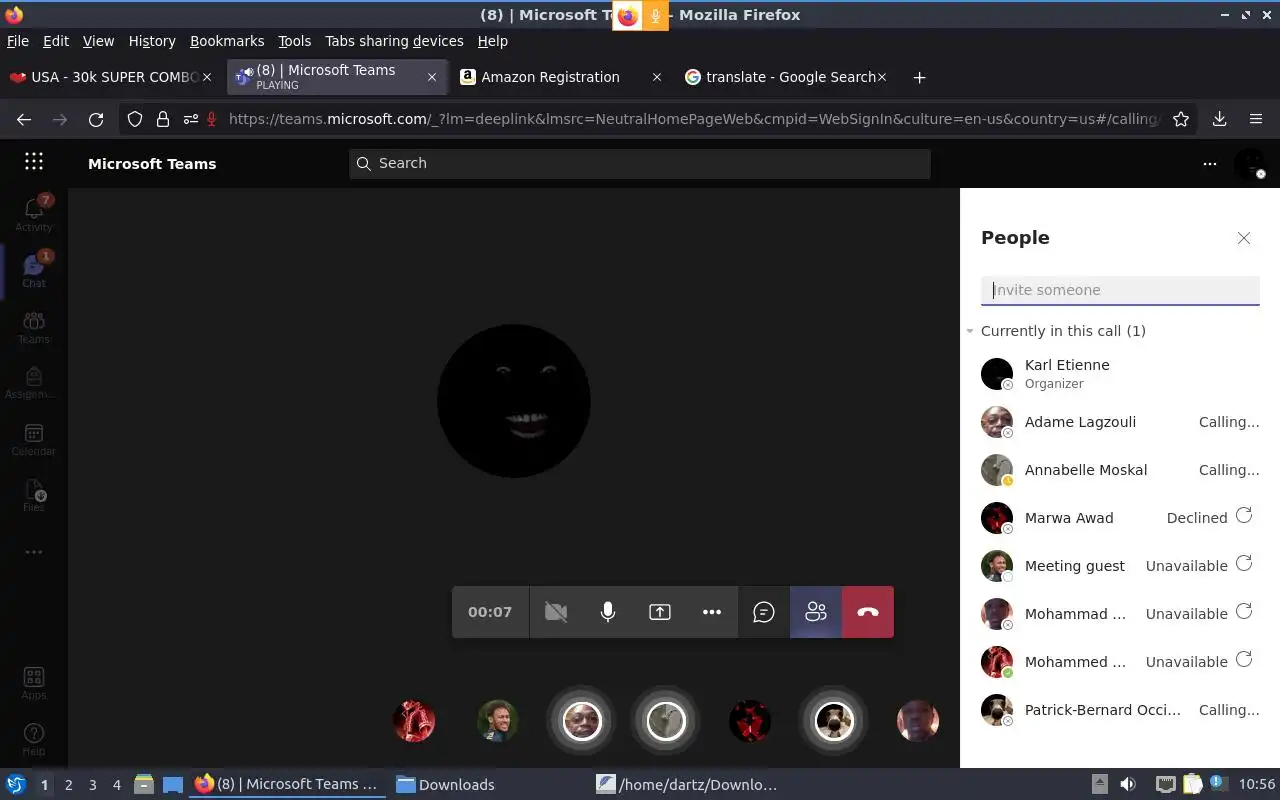Close the Microsoft Teams browser tab

432,77
